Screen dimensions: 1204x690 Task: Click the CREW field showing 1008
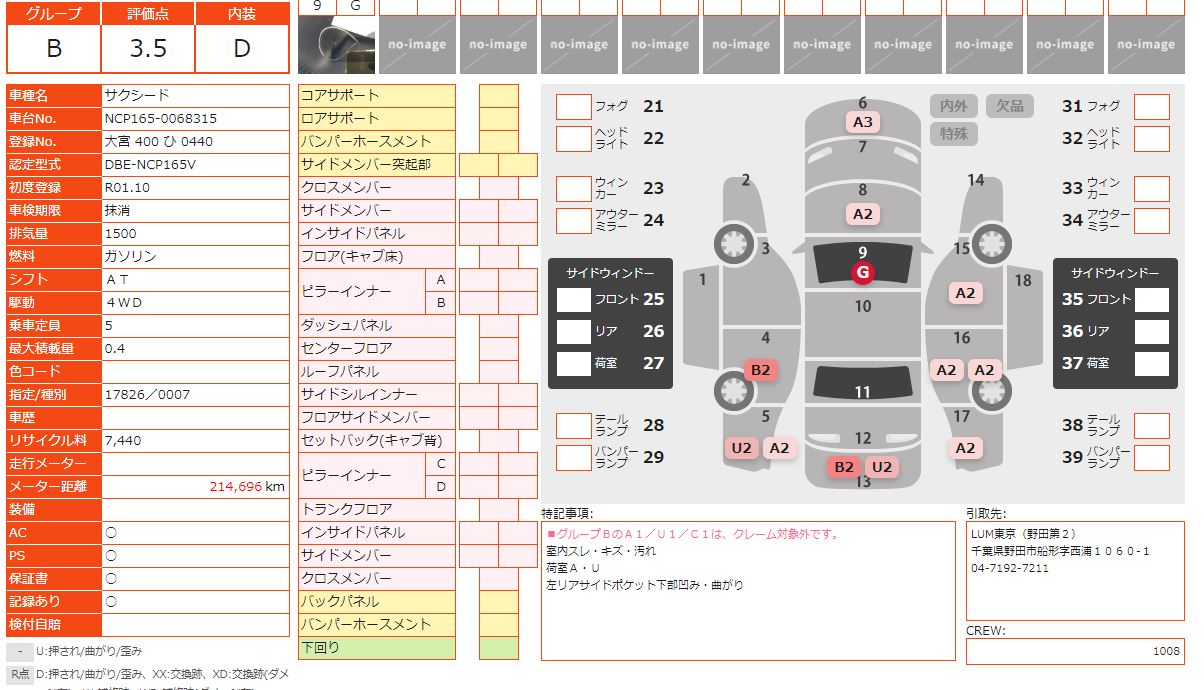tap(1075, 651)
